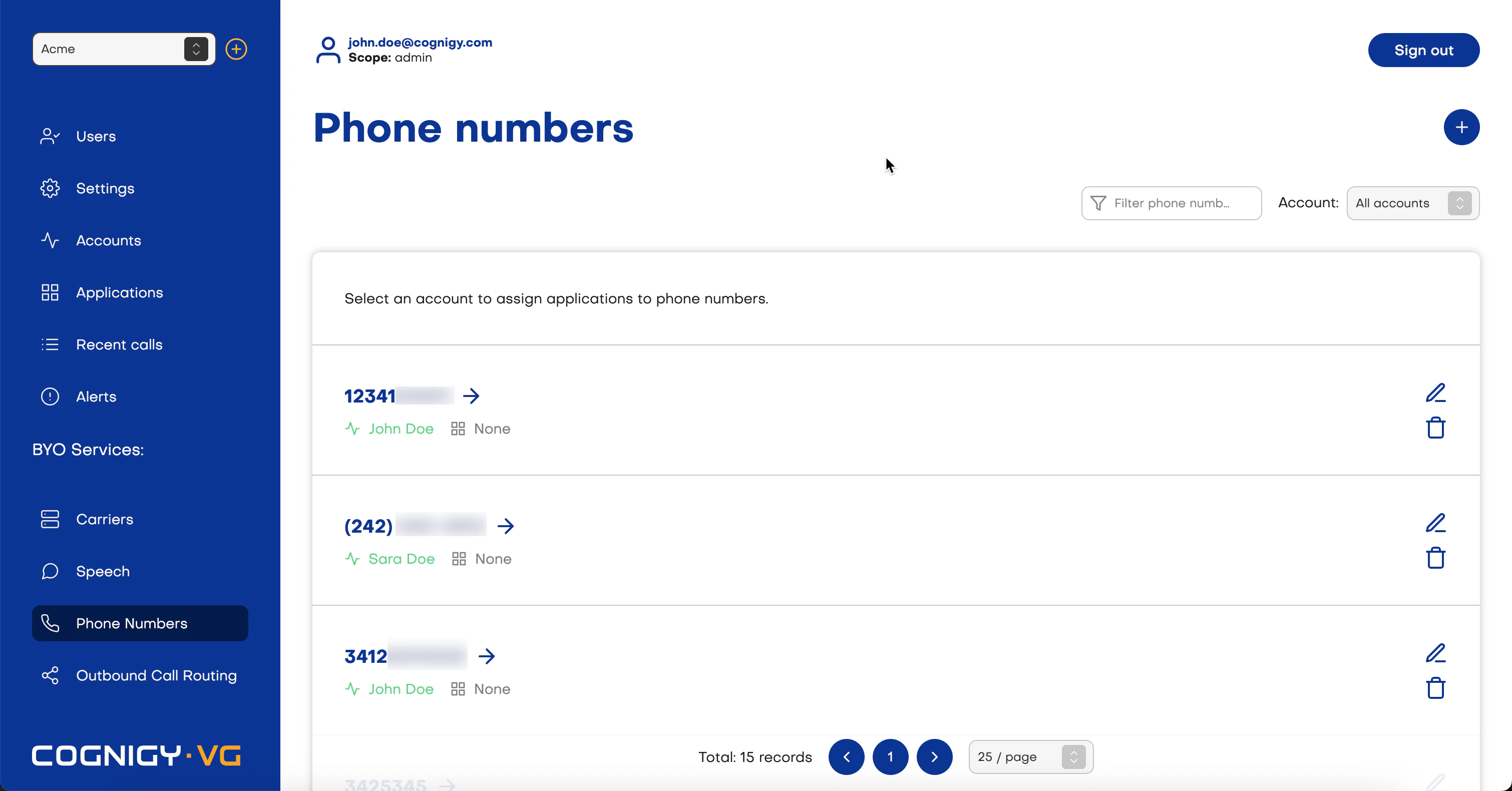
Task: Add a new phone number with plus button
Action: (x=1461, y=127)
